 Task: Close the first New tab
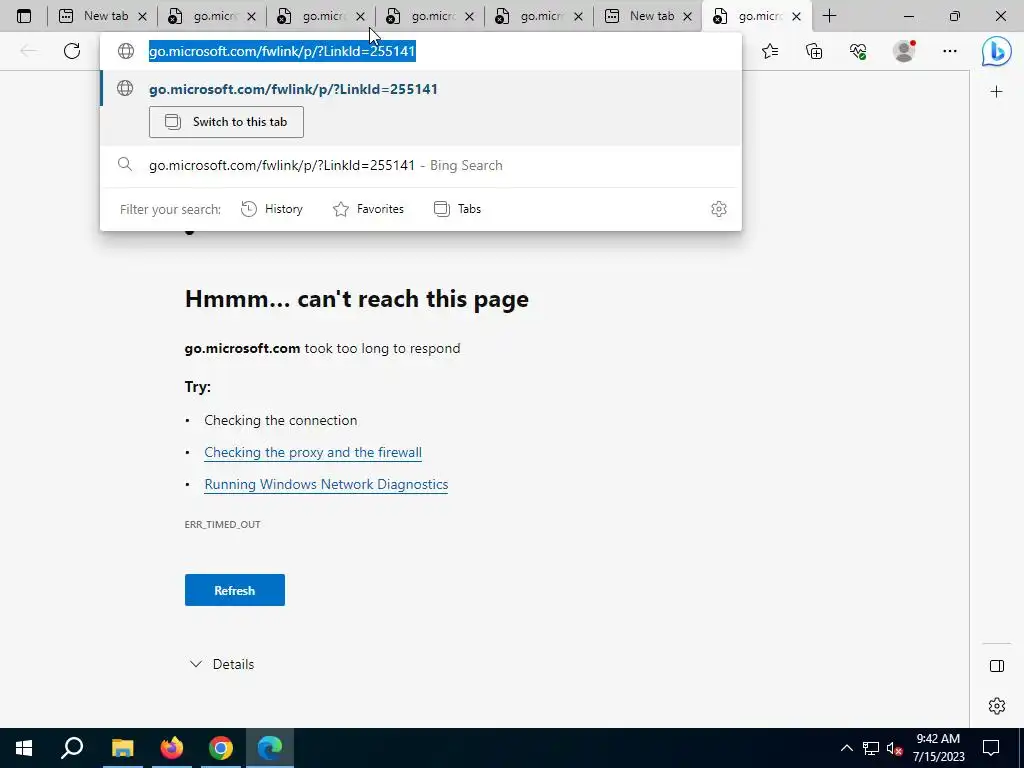142,17
